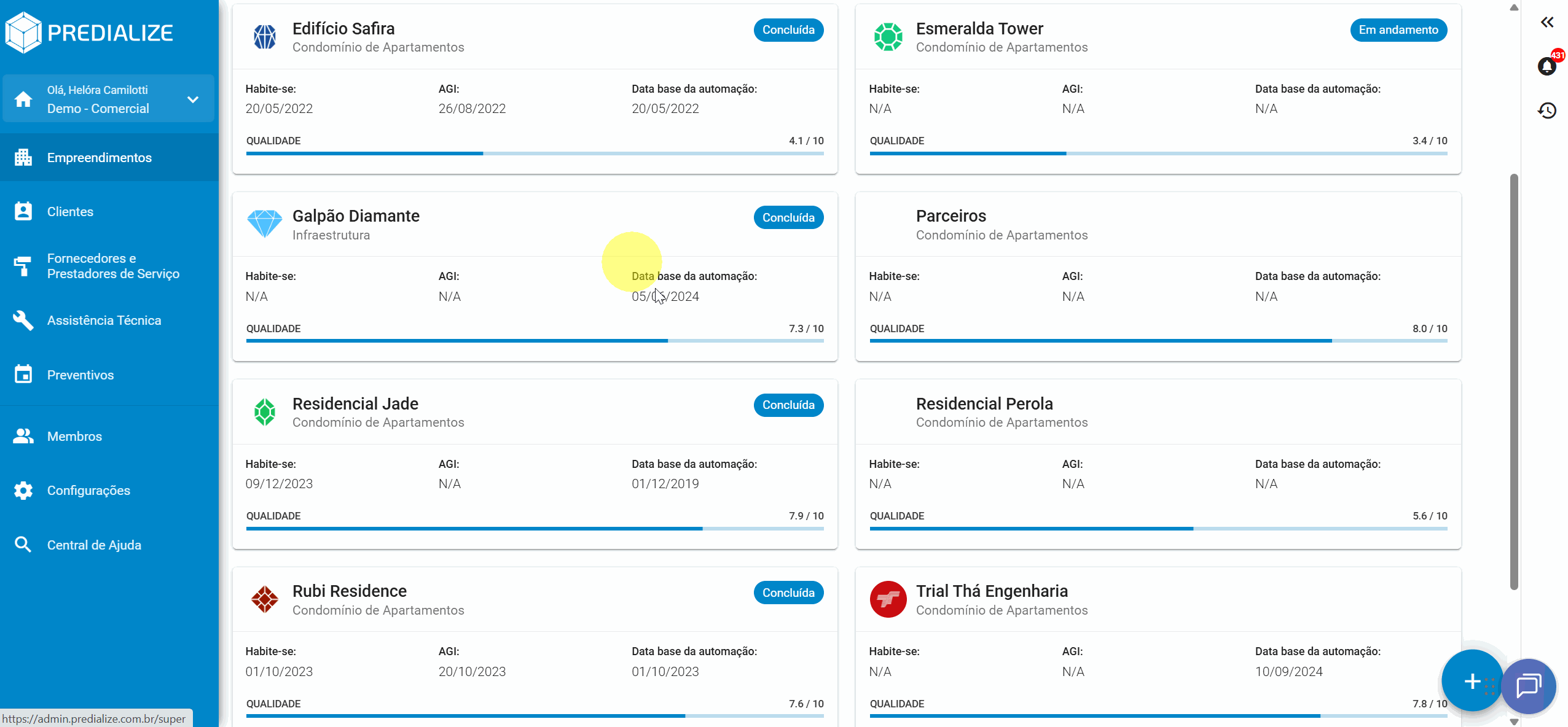The image size is (1568, 727).
Task: Click the notifications bell icon
Action: coord(1546,66)
